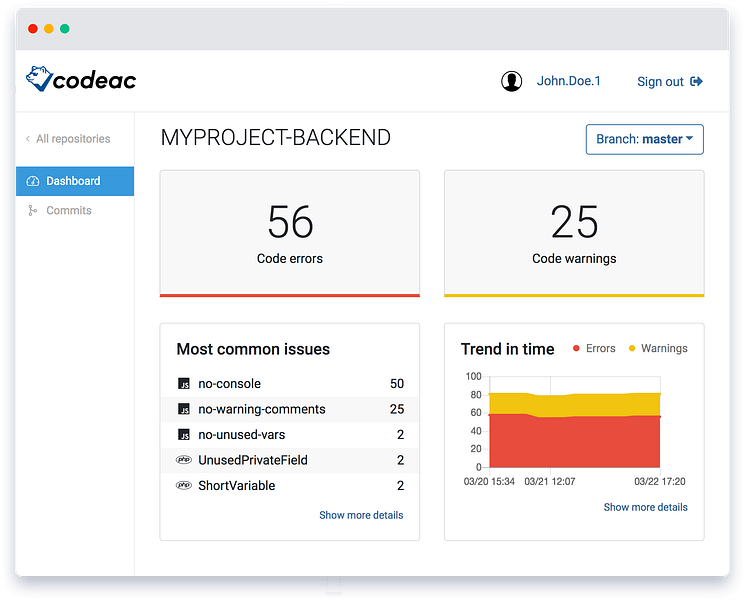Viewport: 745px width, 600px height.
Task: Open the Dashboard sidebar item
Action: [x=75, y=181]
